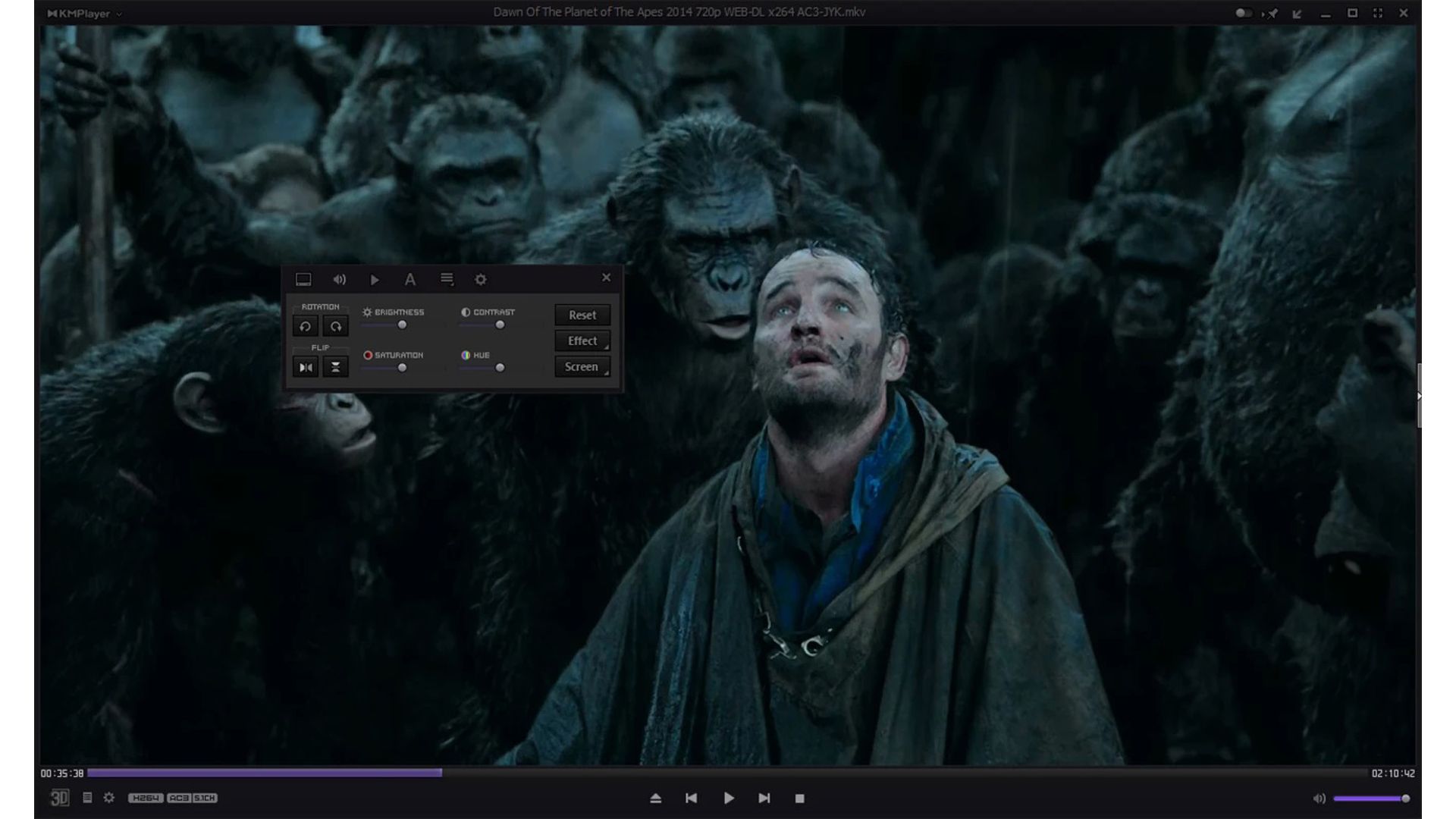Flip the video vertically

(335, 366)
